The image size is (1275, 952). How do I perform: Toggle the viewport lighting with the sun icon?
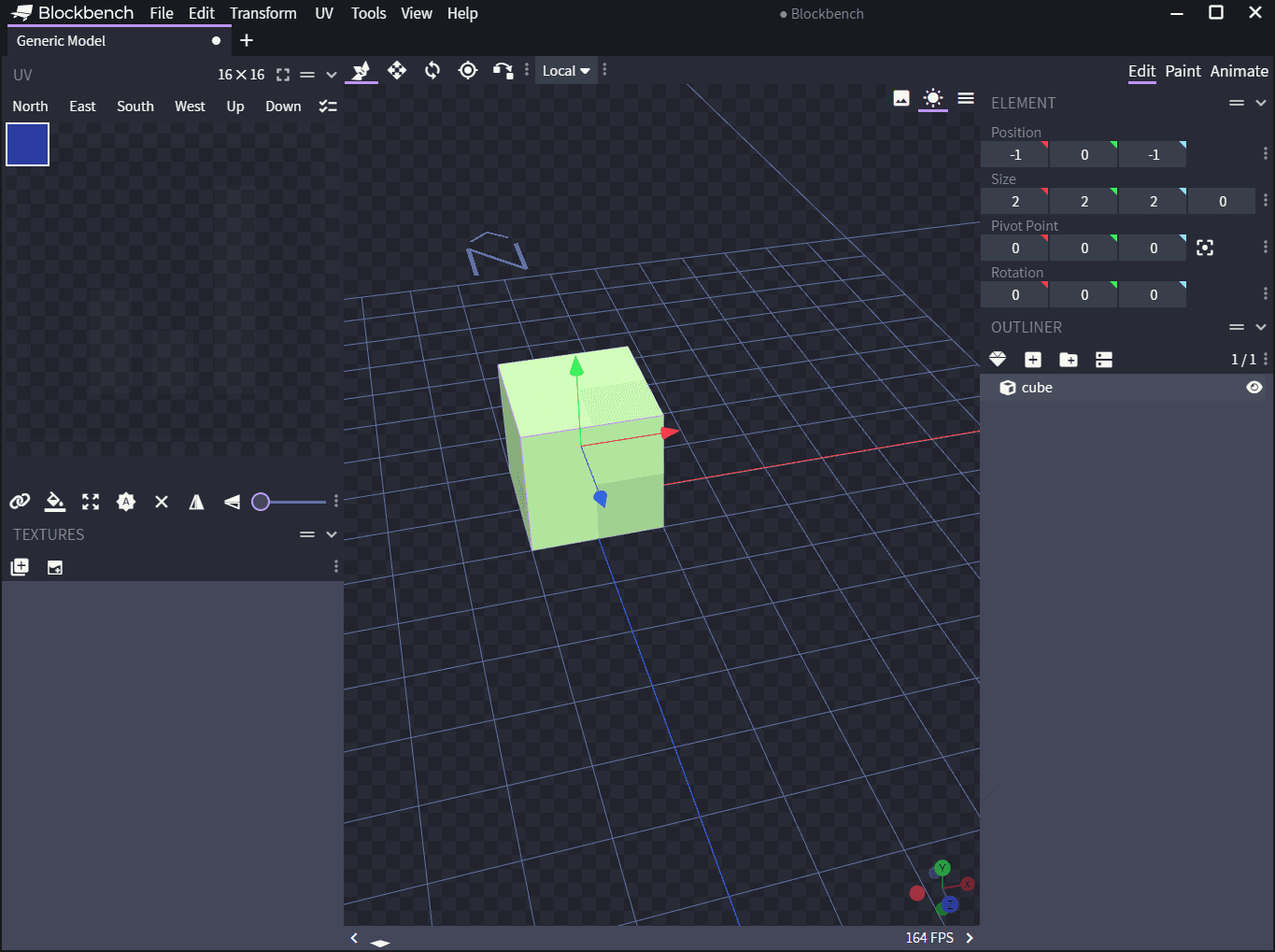coord(932,98)
